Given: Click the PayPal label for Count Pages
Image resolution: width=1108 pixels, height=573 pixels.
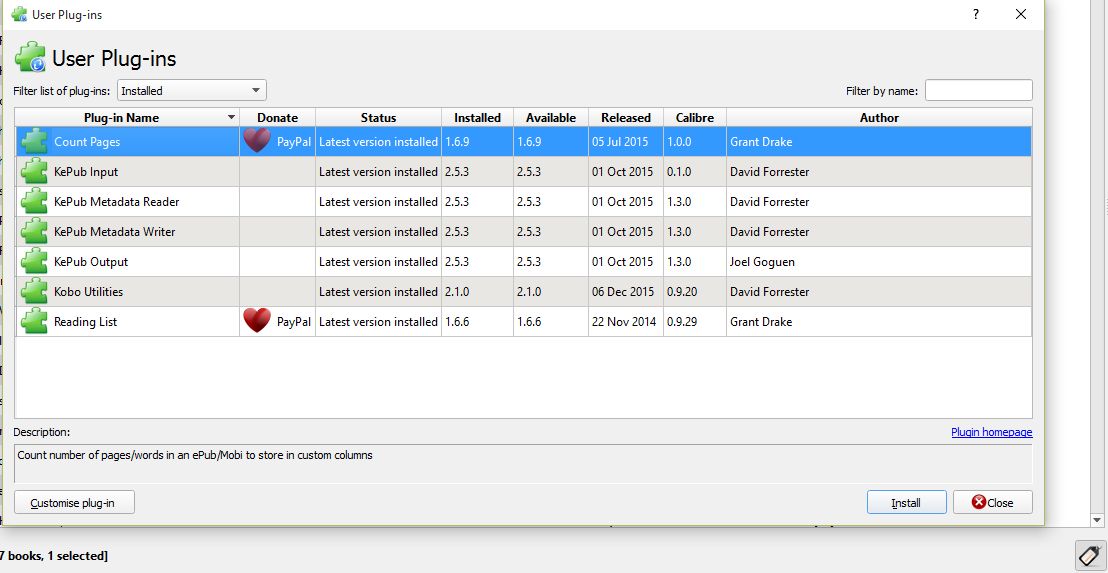Looking at the screenshot, I should [293, 141].
